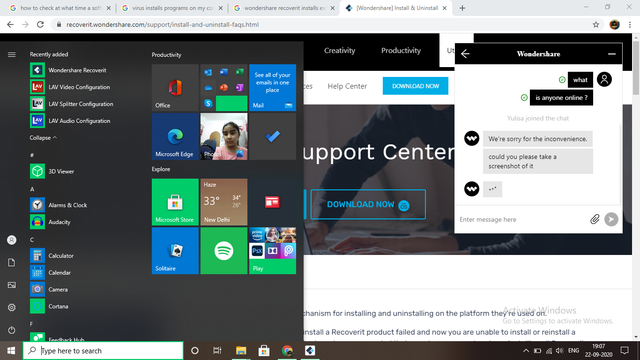Minimize the Wondershare chat widget
Image resolution: width=640 pixels, height=360 pixels.
(611, 54)
